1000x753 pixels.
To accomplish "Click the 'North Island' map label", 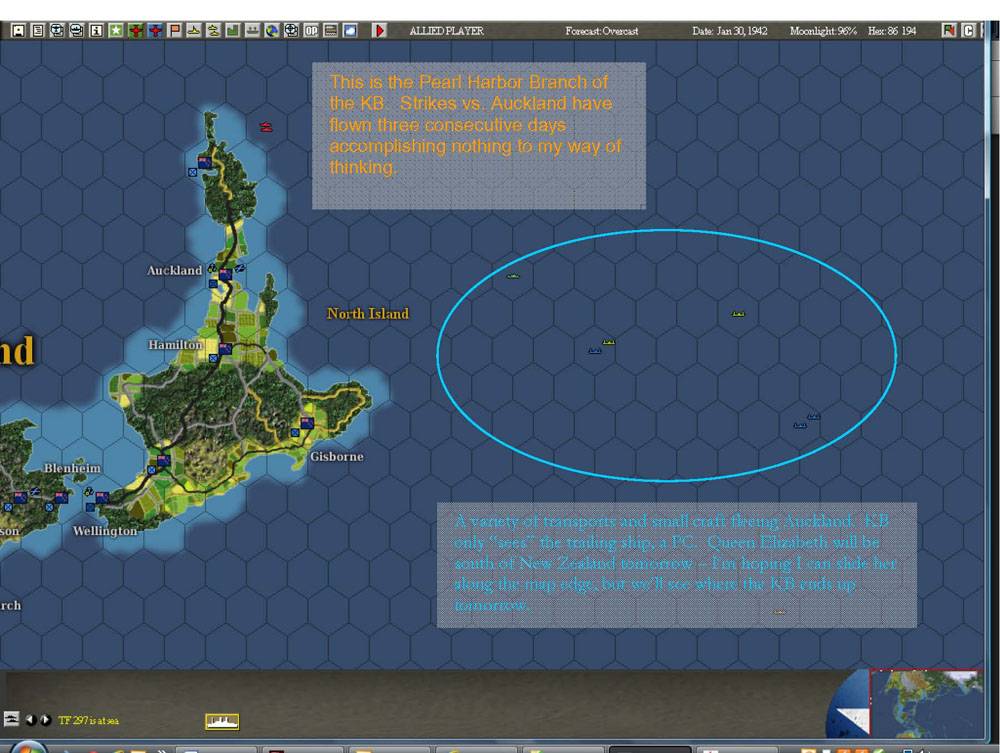I will [x=368, y=314].
